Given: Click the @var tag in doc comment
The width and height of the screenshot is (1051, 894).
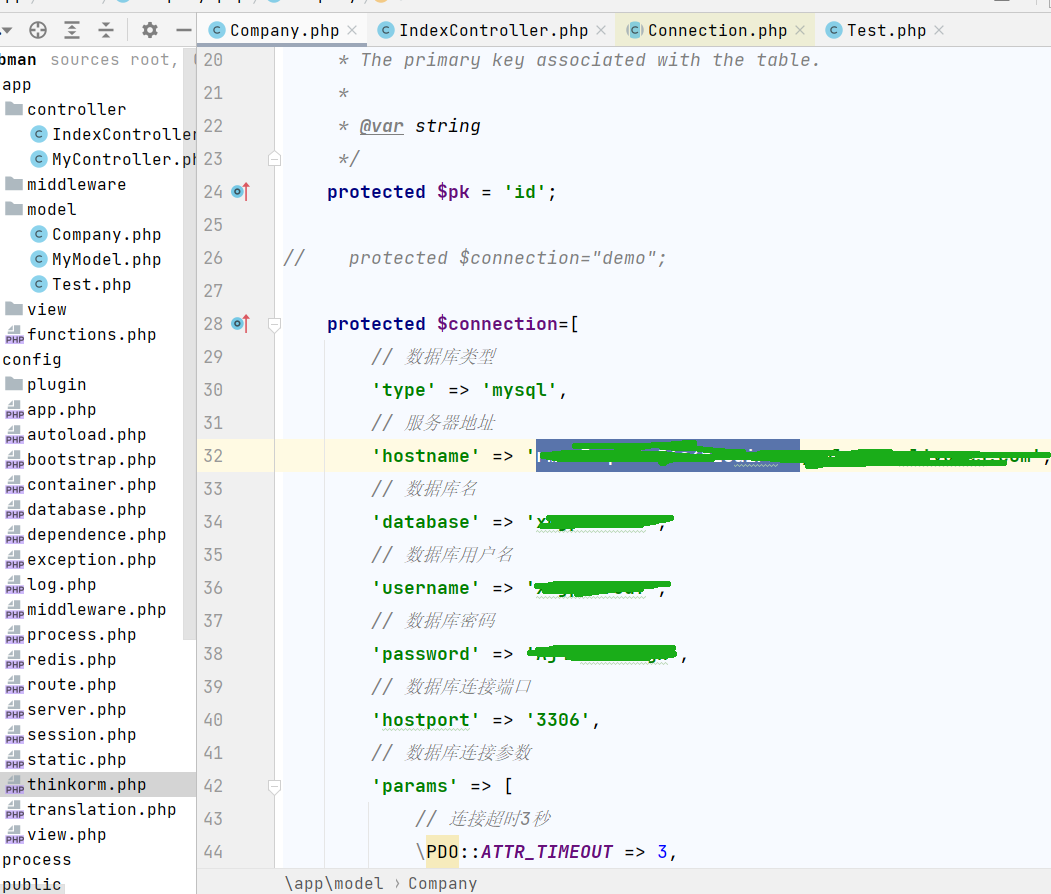Looking at the screenshot, I should coord(381,126).
